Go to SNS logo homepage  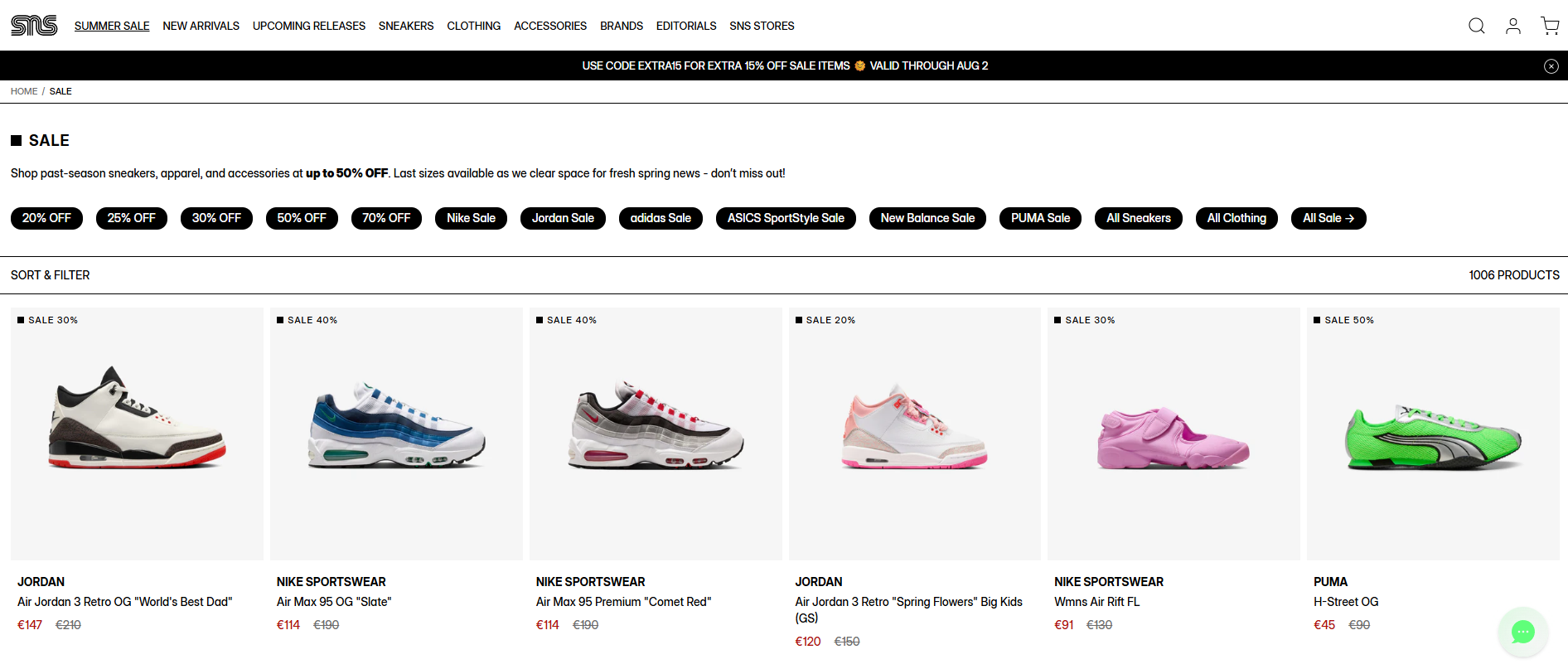tap(34, 26)
